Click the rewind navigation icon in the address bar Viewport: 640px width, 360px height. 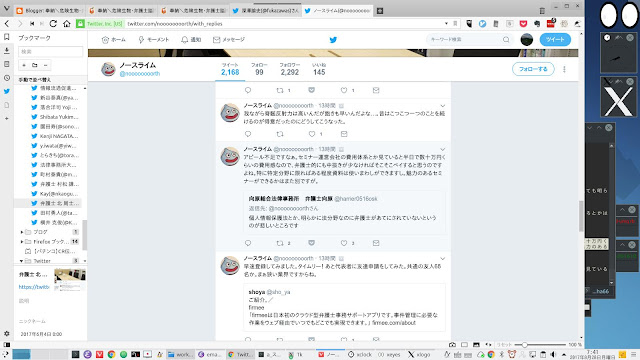(x=32, y=24)
